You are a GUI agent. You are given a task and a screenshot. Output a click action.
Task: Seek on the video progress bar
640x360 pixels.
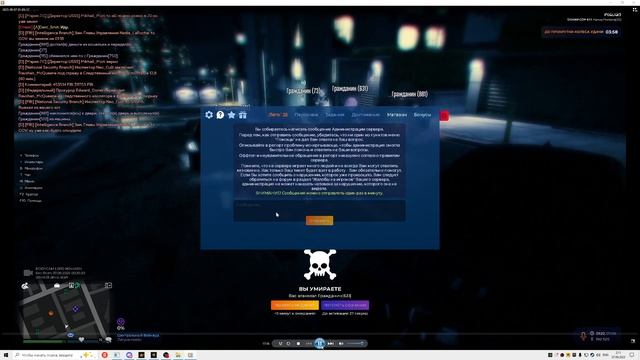click(x=320, y=334)
